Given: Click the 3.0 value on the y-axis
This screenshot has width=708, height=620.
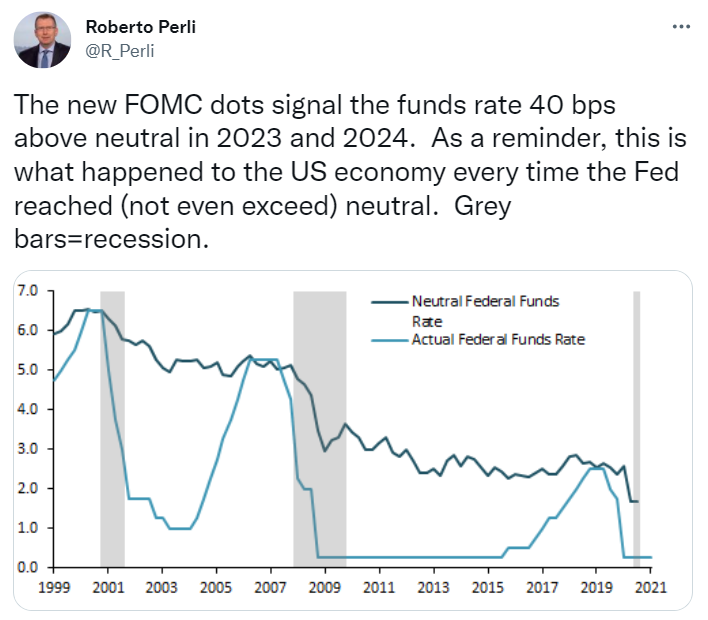Looking at the screenshot, I should [x=28, y=449].
